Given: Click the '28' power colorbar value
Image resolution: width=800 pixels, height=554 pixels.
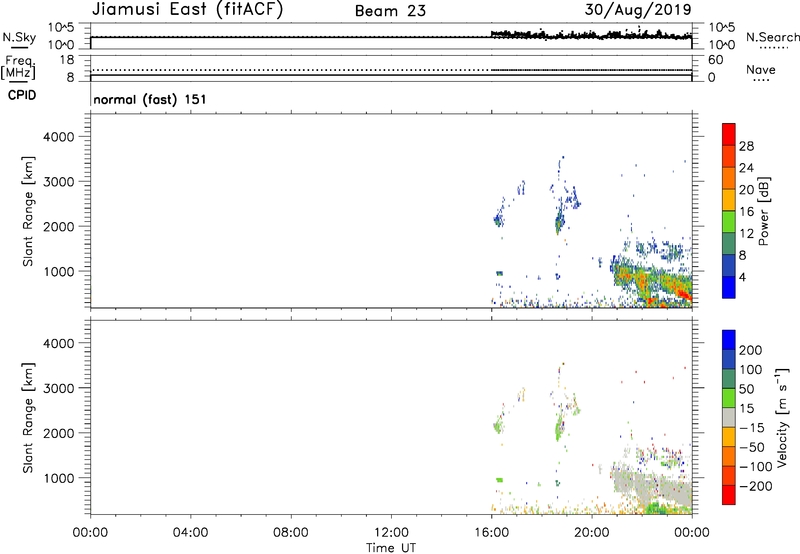Looking at the screenshot, I should pyautogui.click(x=746, y=146).
